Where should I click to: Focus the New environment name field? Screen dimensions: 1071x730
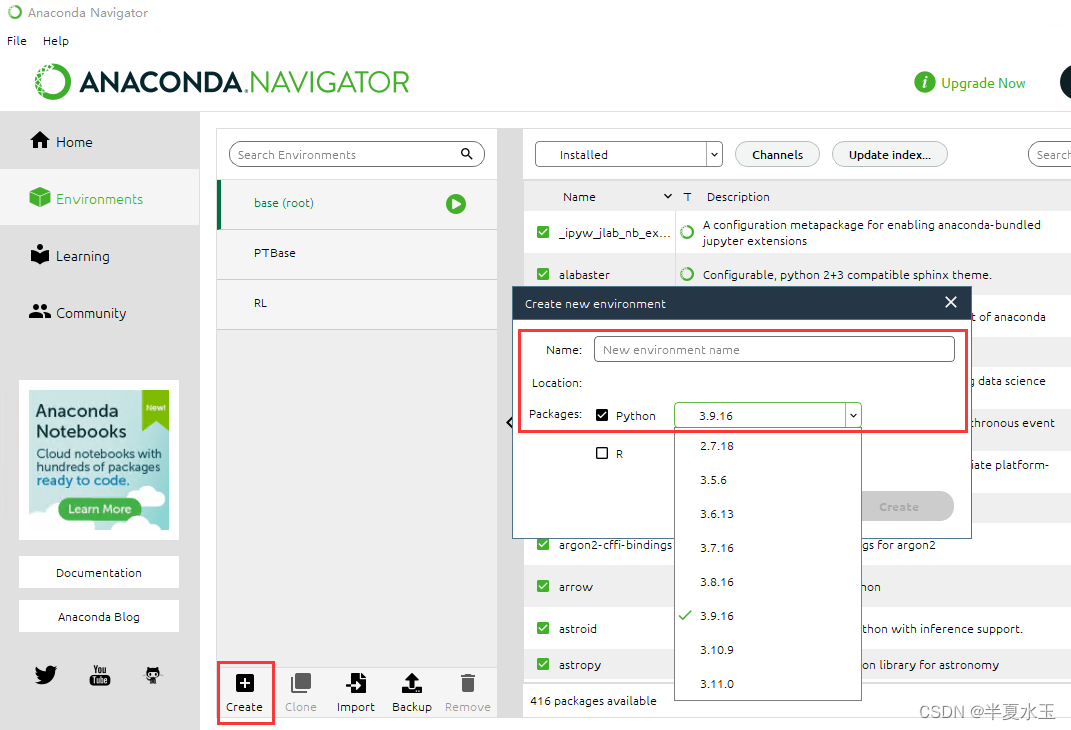click(774, 350)
